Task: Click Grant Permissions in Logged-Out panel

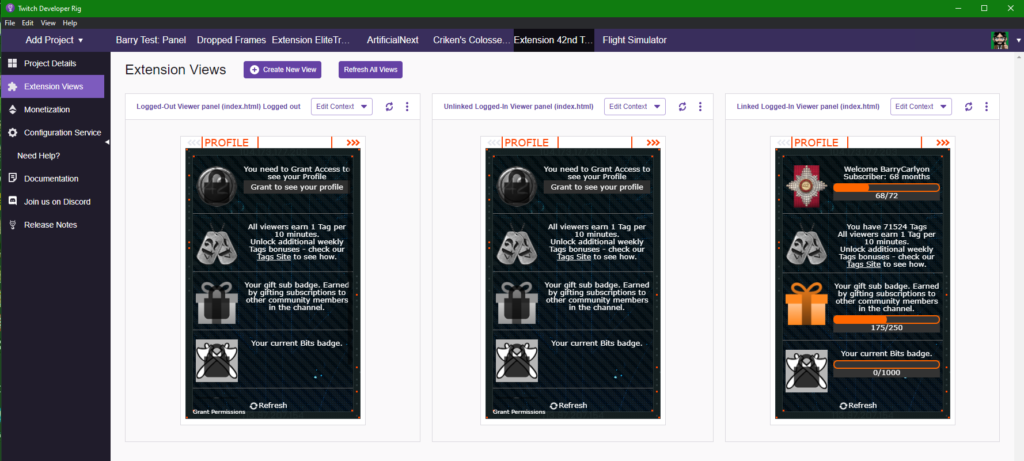Action: 219,412
